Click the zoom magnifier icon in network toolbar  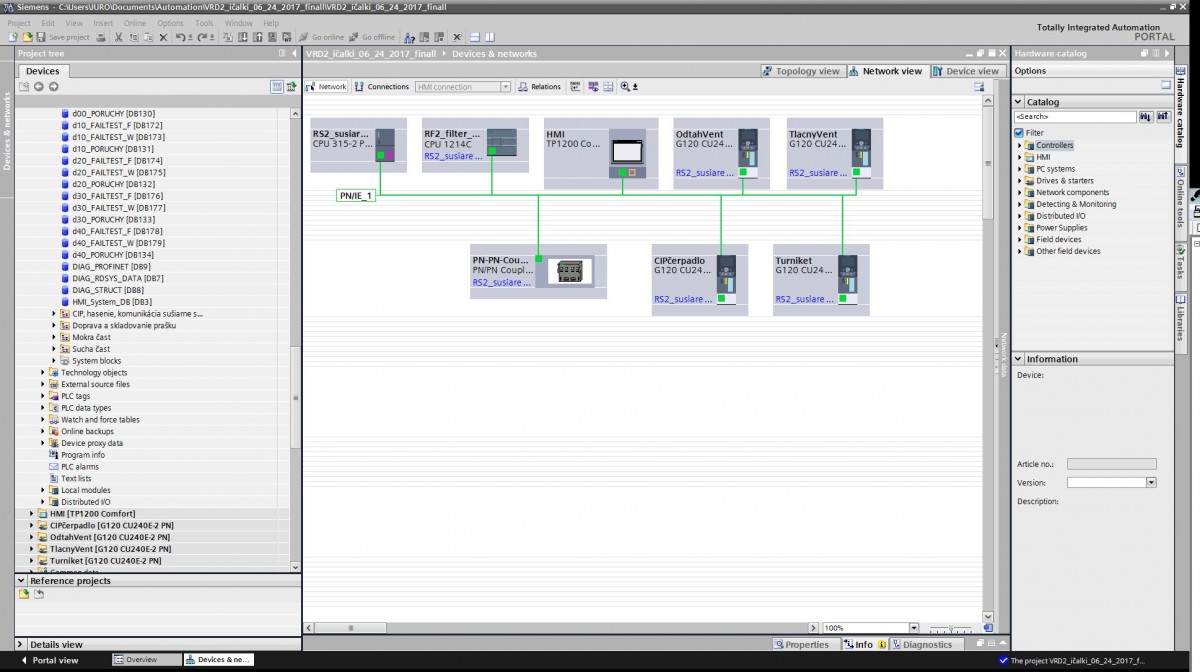click(x=625, y=87)
